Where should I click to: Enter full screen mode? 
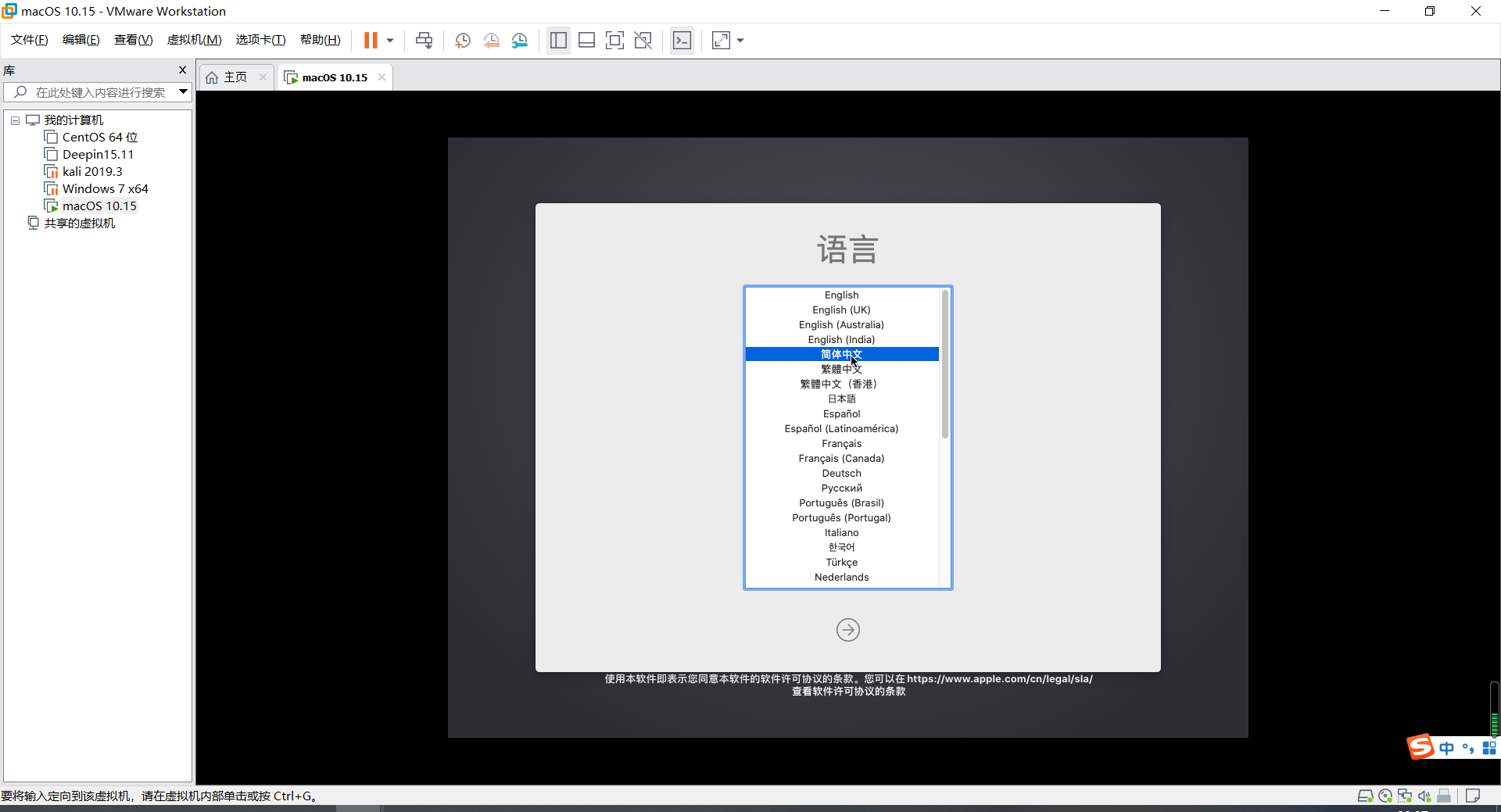click(x=614, y=40)
